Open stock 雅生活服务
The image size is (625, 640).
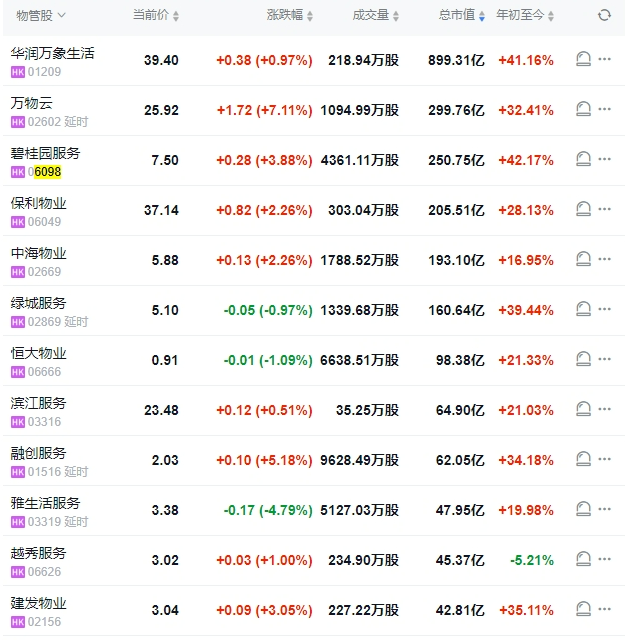coord(45,503)
